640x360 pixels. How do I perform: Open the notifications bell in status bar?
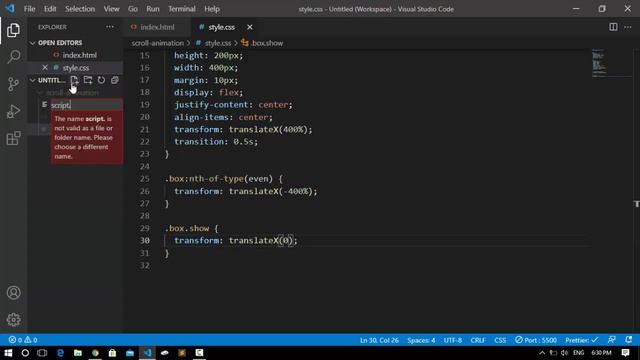[x=629, y=340]
